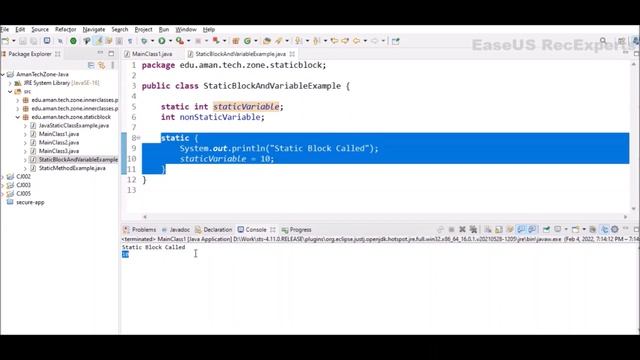
Task: Open the Help menu
Action: (x=209, y=29)
